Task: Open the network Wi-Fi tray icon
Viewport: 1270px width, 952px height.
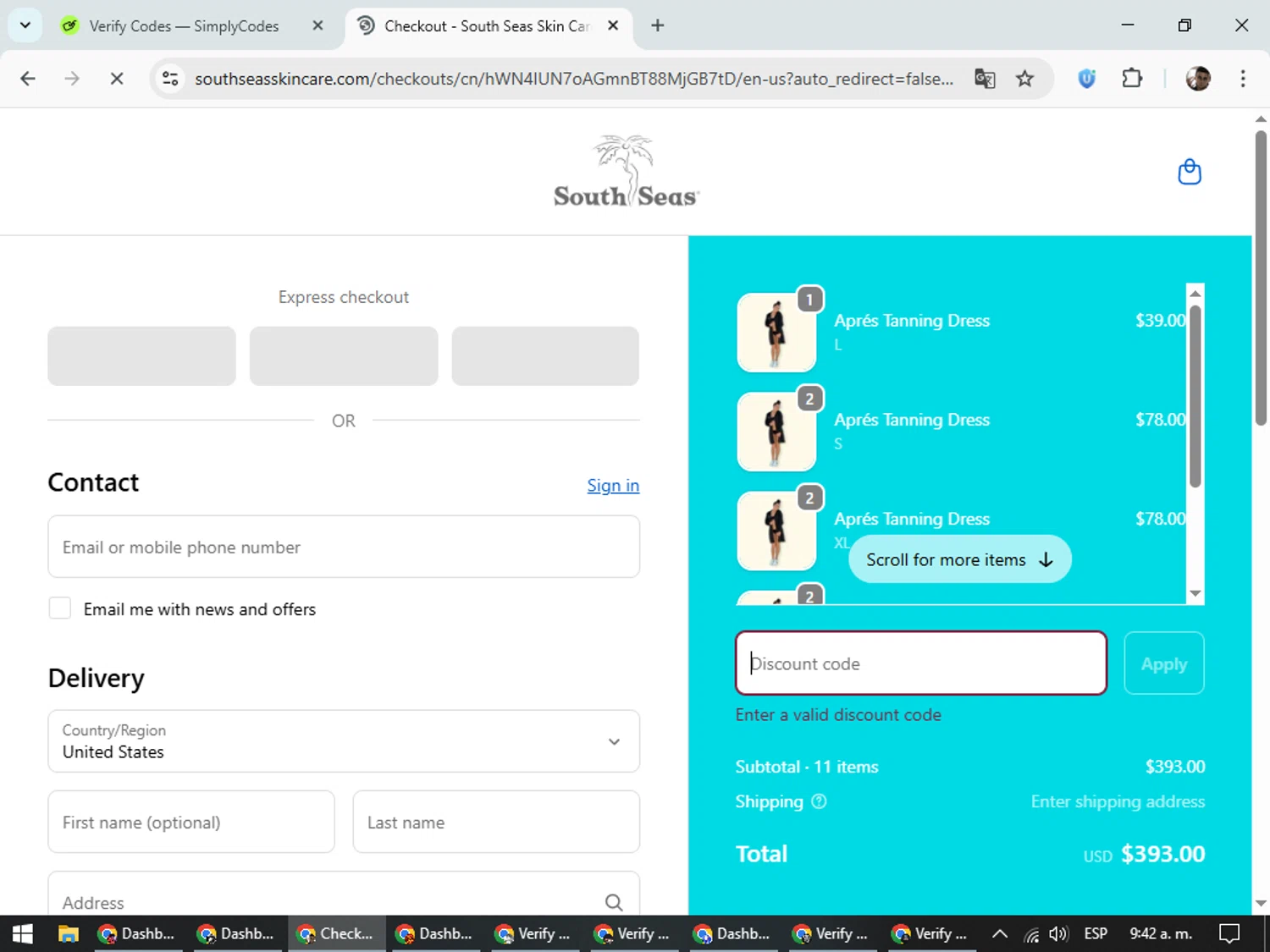Action: tap(1031, 933)
